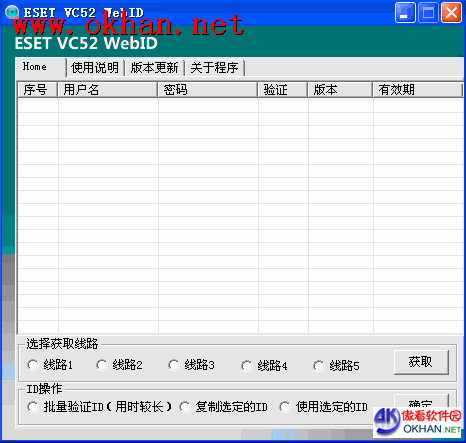The width and height of the screenshot is (466, 443).
Task: Close the ESET VC52 WebID window
Action: (451, 13)
